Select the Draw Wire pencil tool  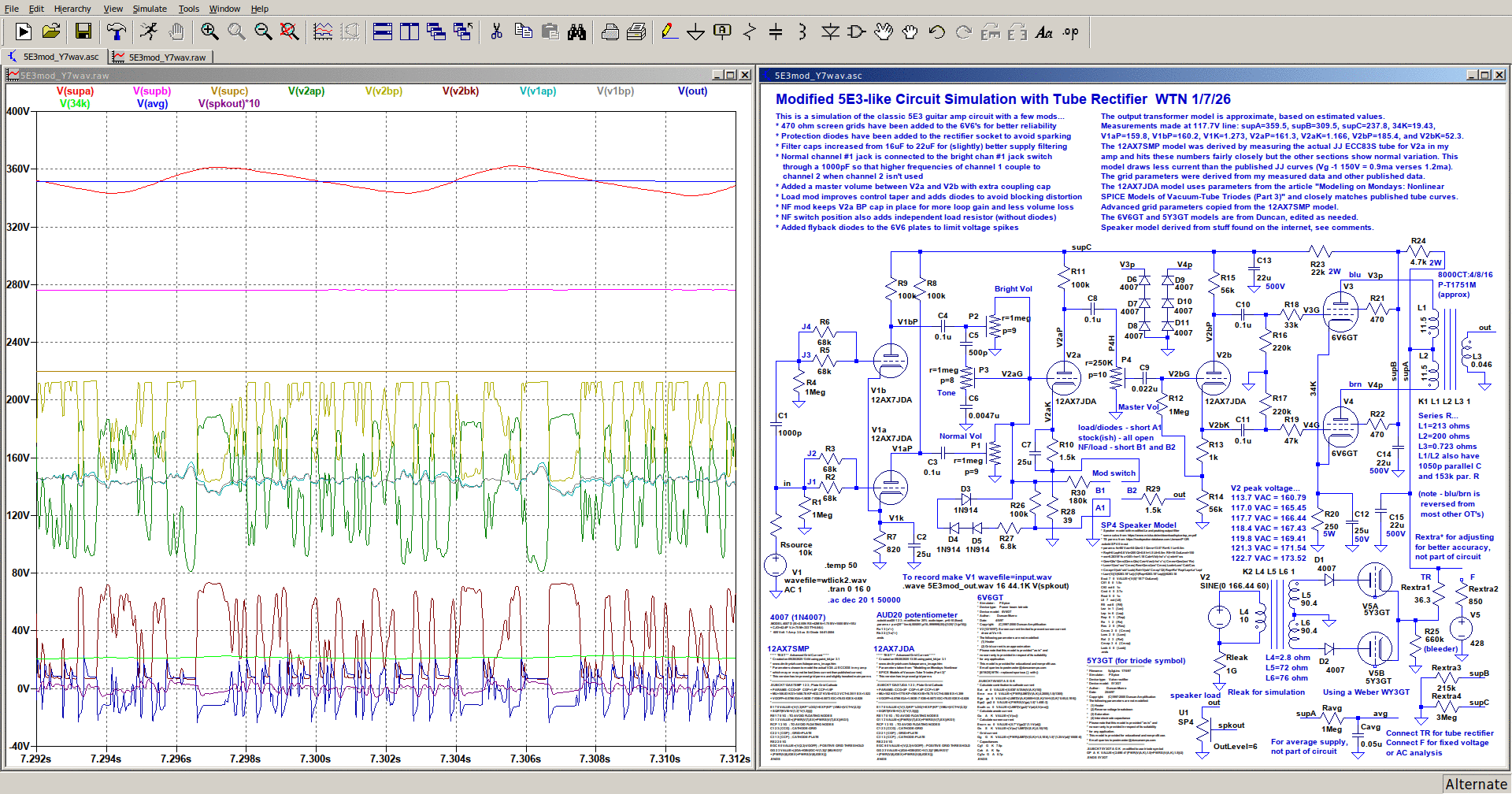tap(669, 32)
